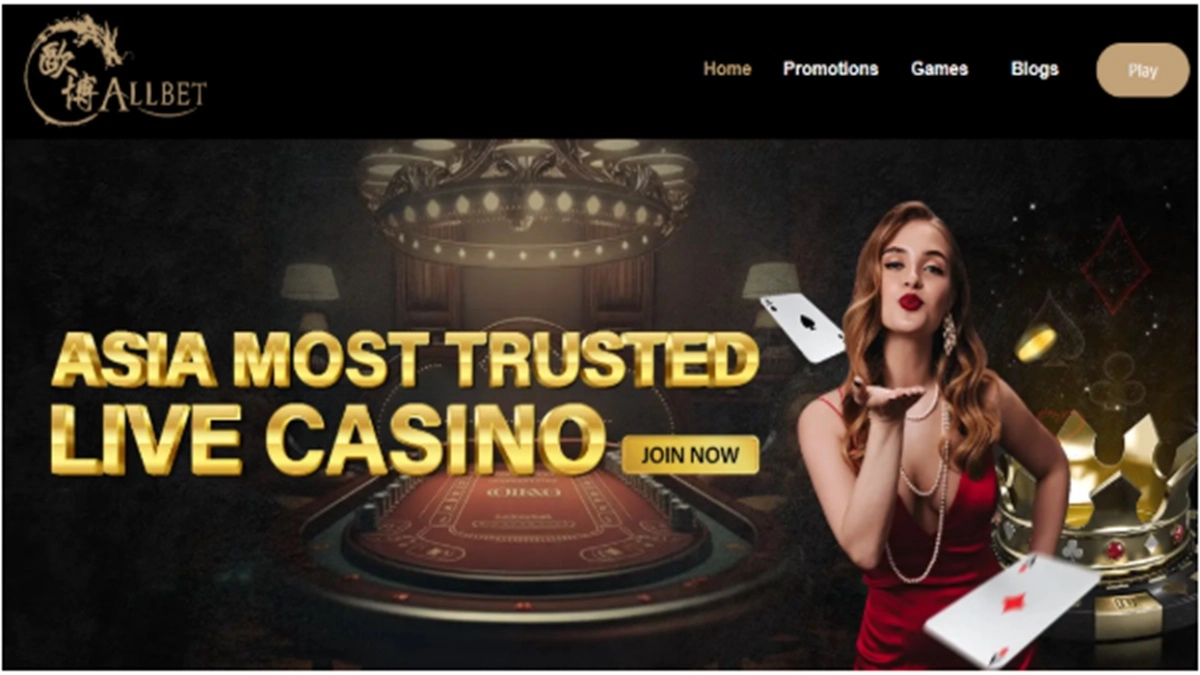The image size is (1200, 675).
Task: Go to the Promotions page
Action: [x=830, y=69]
